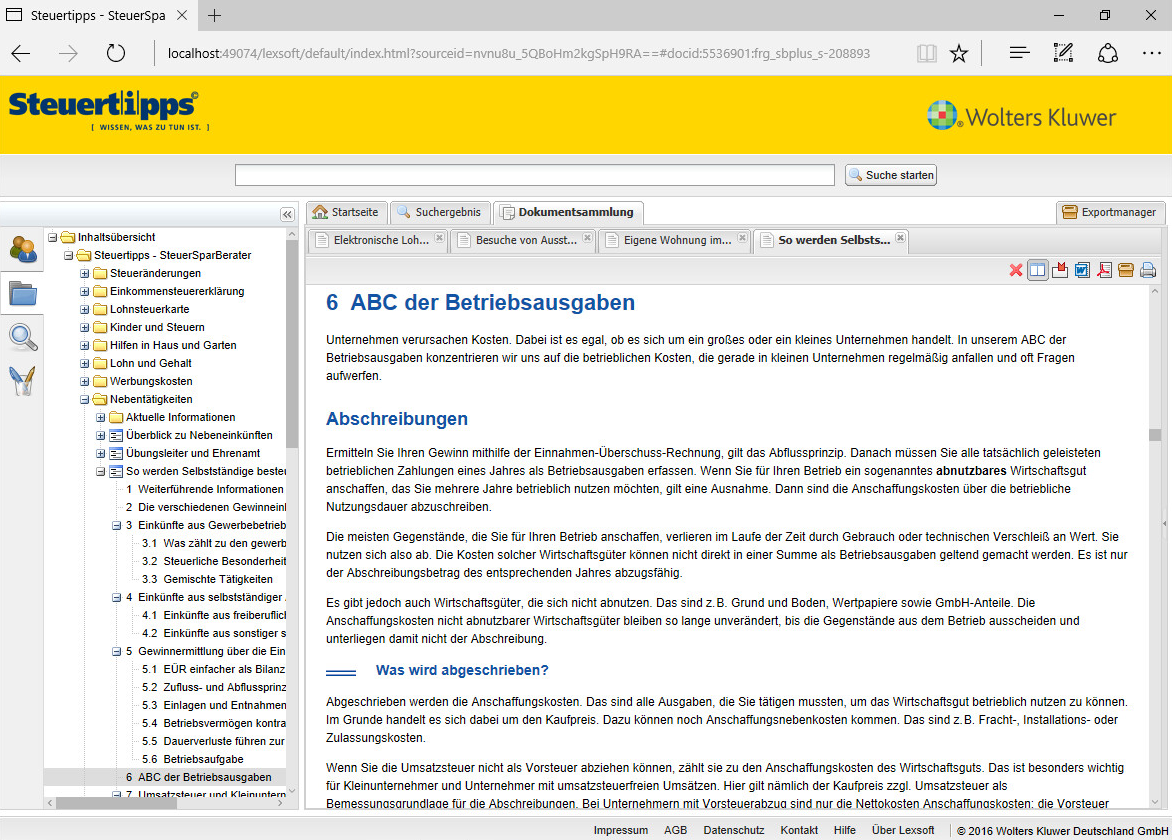Close the Eigene Wohnung document tab
The width and height of the screenshot is (1172, 840).
point(741,238)
